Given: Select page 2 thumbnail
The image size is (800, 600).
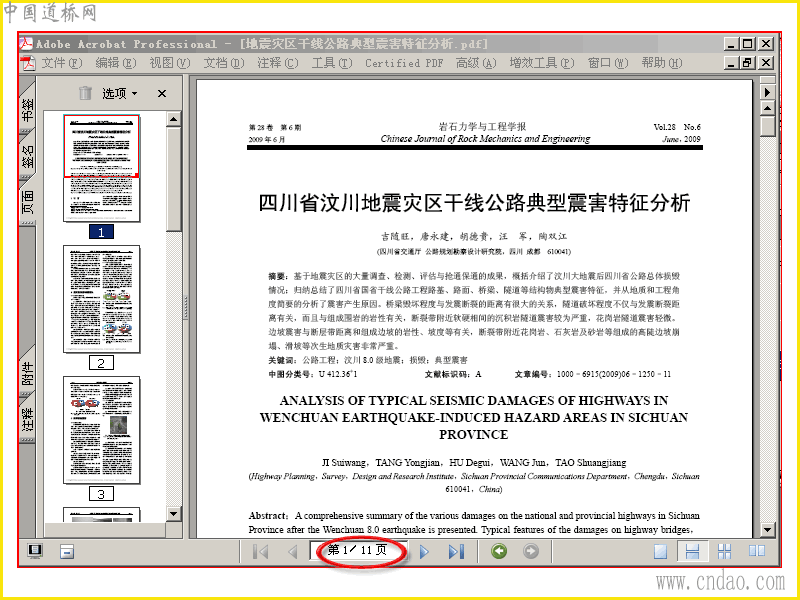Looking at the screenshot, I should point(102,299).
